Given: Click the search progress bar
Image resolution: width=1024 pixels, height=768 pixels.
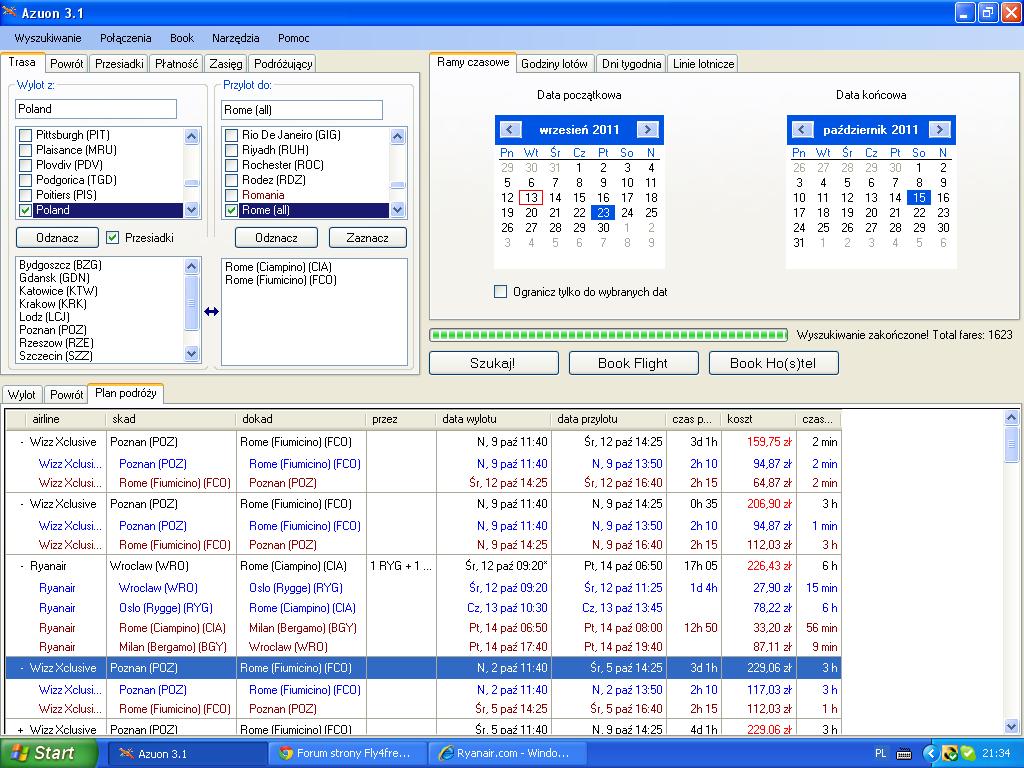Looking at the screenshot, I should pos(609,335).
